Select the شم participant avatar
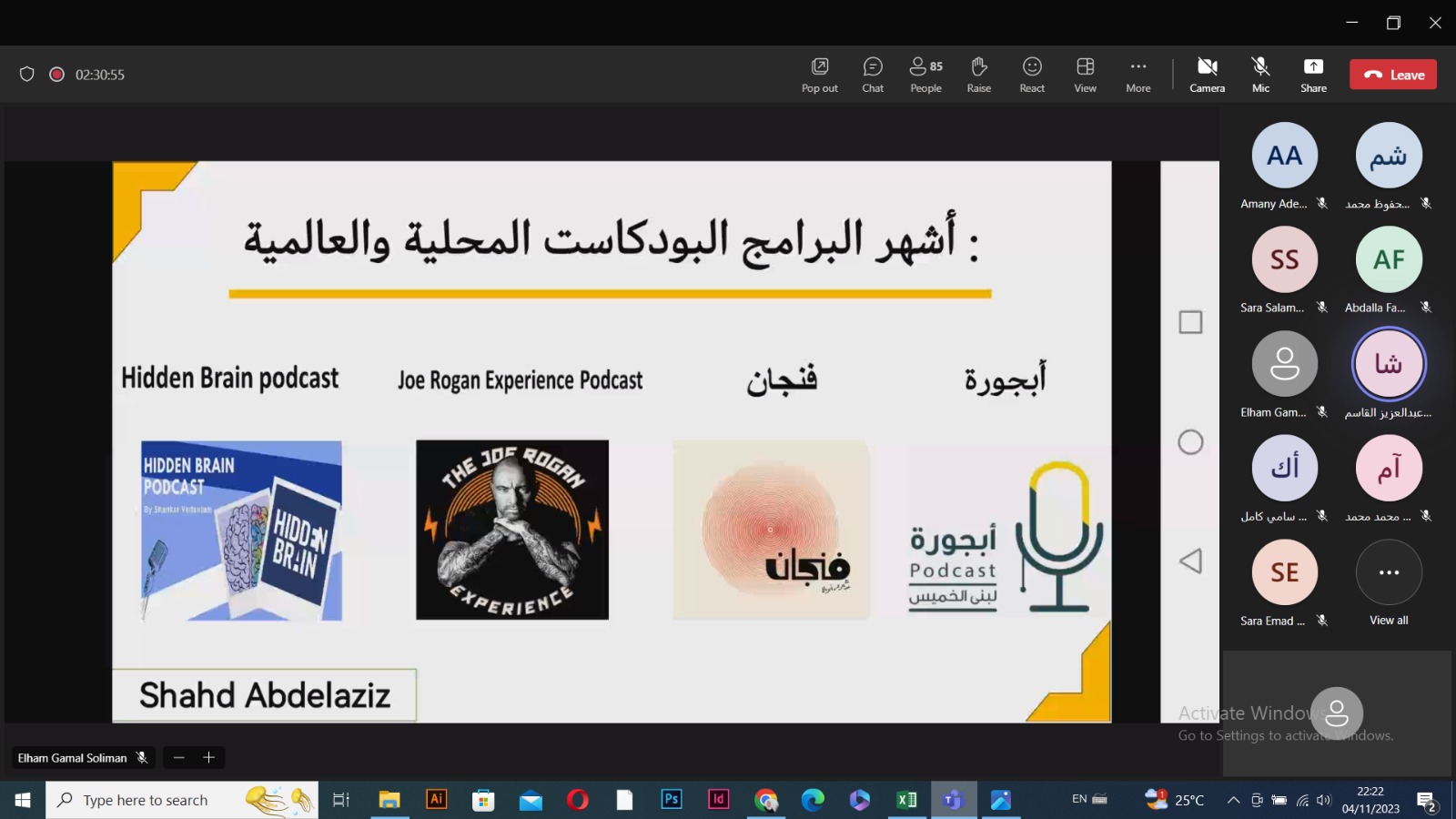Image resolution: width=1456 pixels, height=819 pixels. pyautogui.click(x=1389, y=156)
